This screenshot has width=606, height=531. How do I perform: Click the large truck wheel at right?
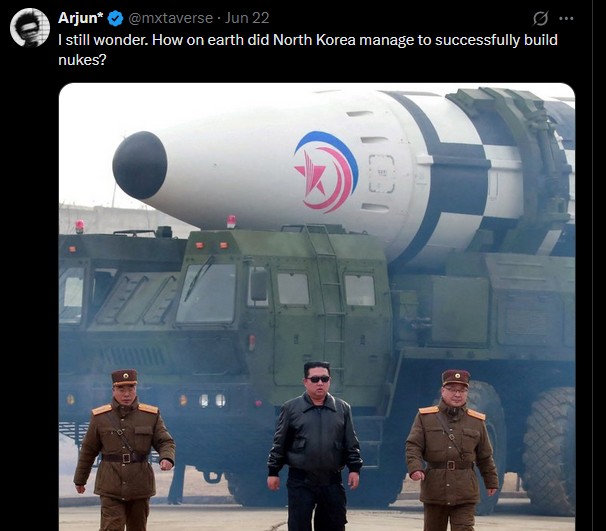tap(548, 450)
